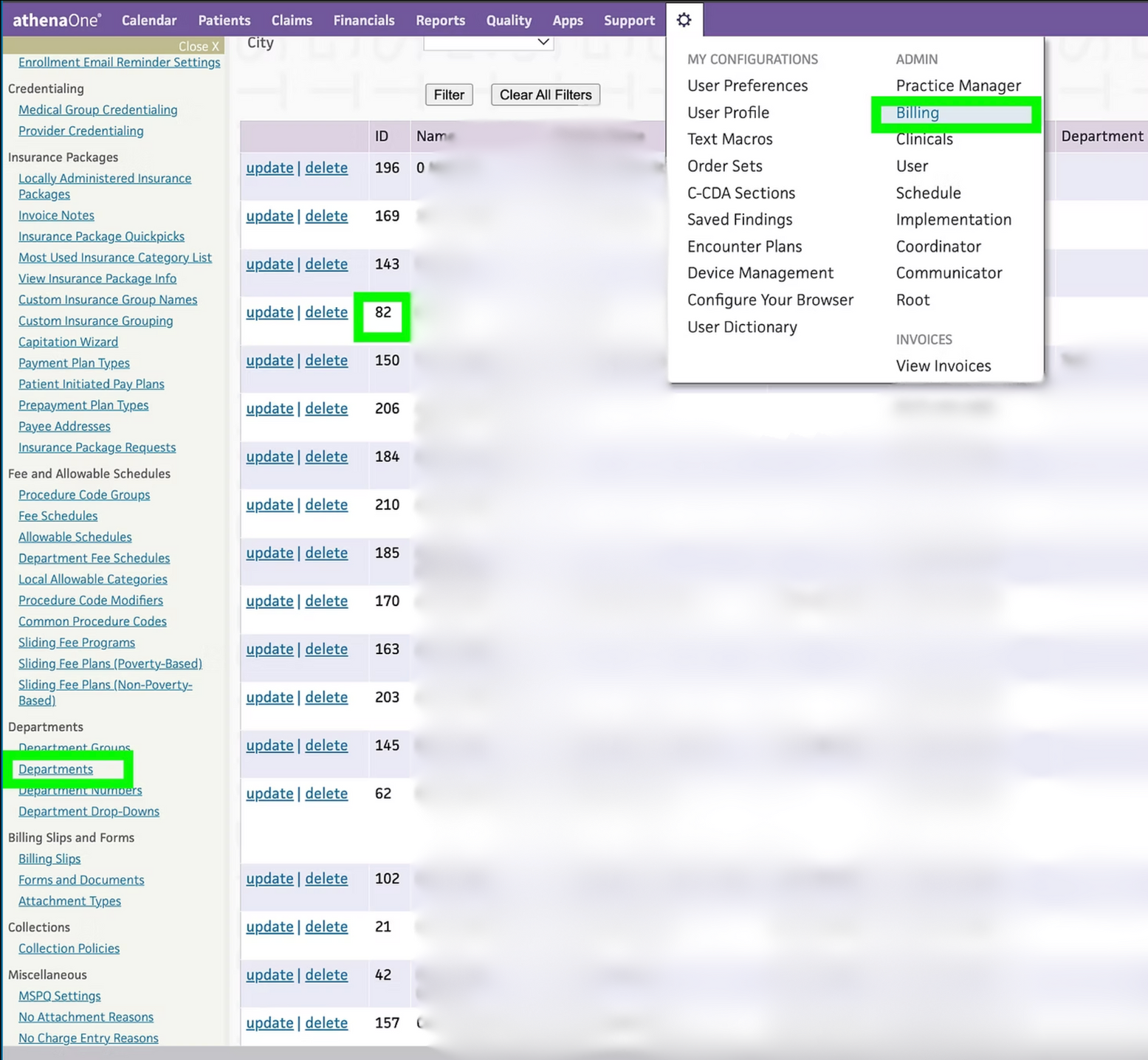Choose User Preferences in My Configurations
This screenshot has width=1148, height=1060.
(747, 86)
